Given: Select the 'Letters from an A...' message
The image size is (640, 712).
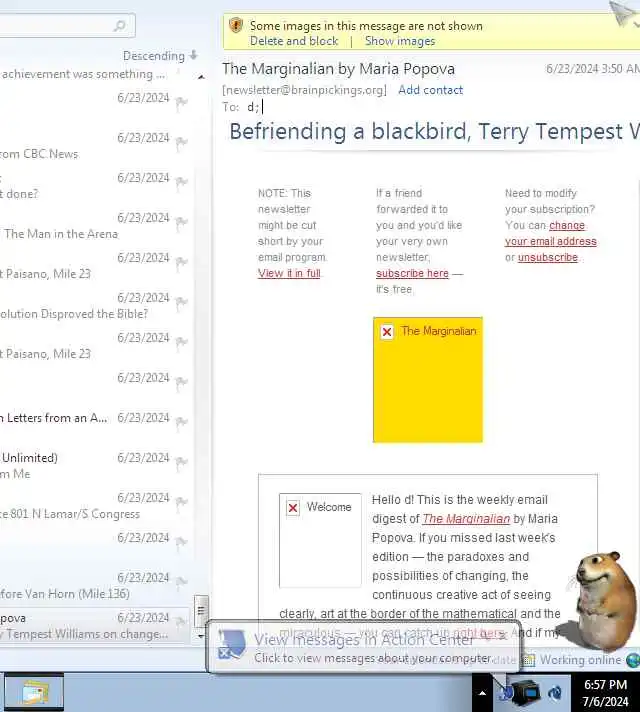Looking at the screenshot, I should tap(95, 425).
